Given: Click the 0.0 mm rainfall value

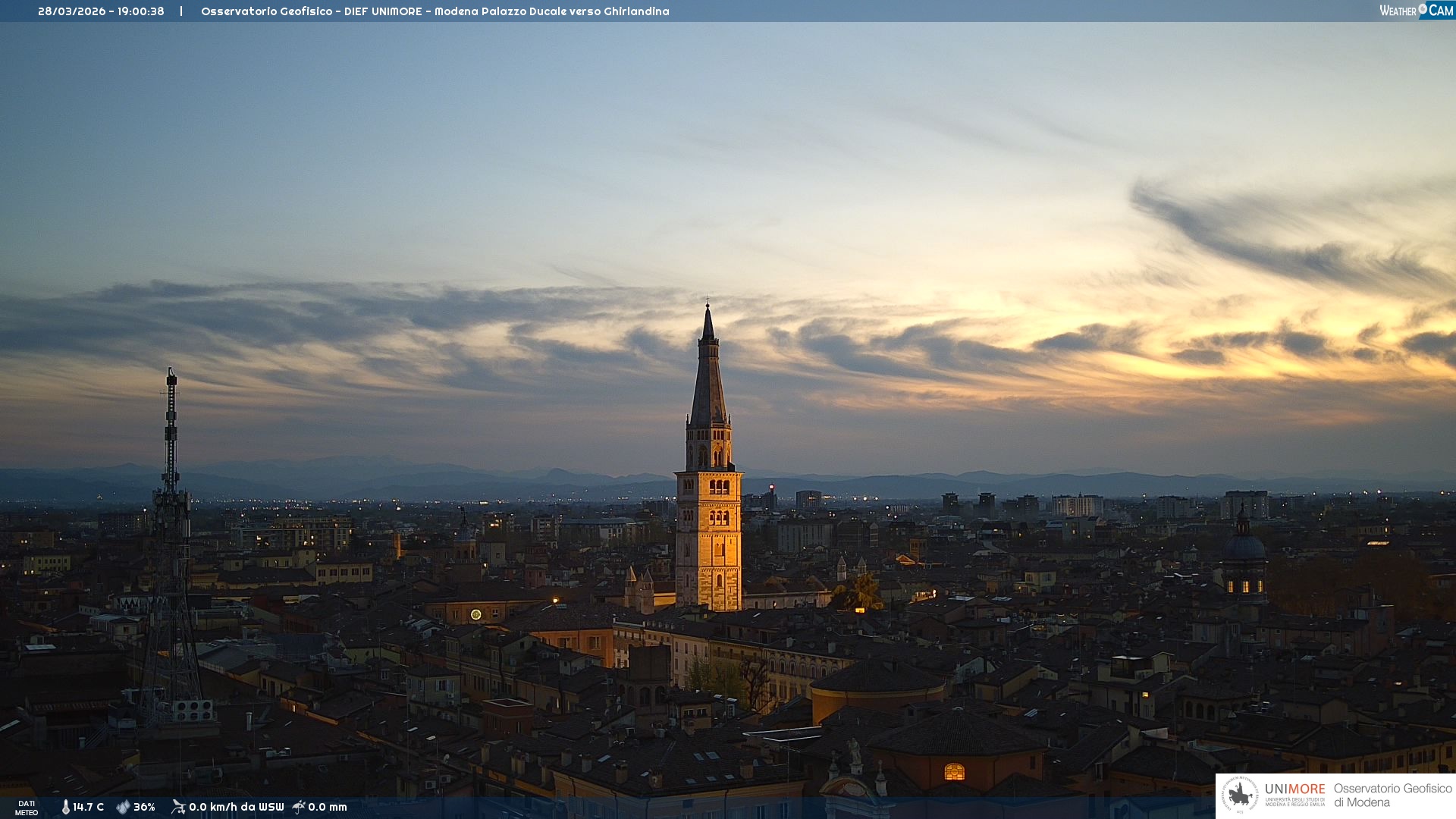Looking at the screenshot, I should [x=328, y=807].
